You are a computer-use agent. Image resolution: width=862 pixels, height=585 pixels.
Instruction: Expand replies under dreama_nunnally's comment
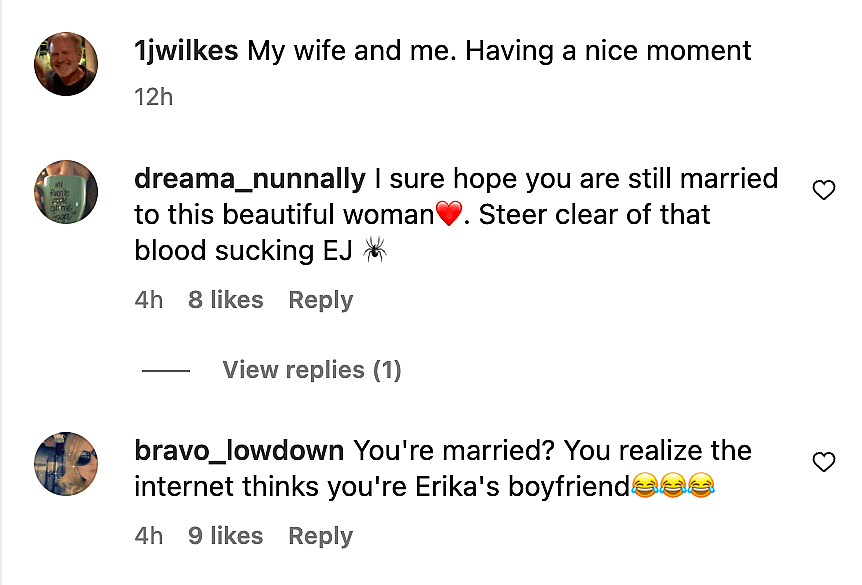pos(310,370)
